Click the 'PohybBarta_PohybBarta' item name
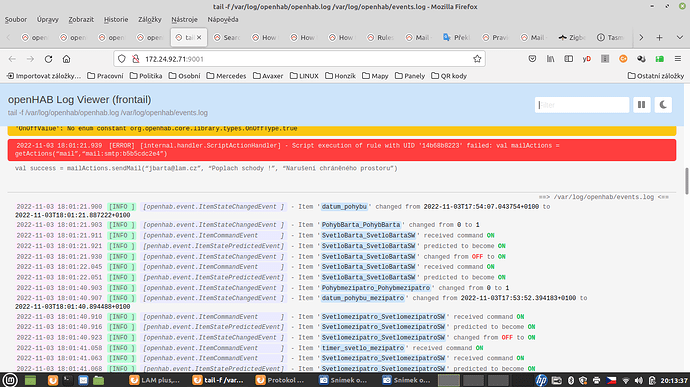The width and height of the screenshot is (690, 387). click(x=361, y=225)
